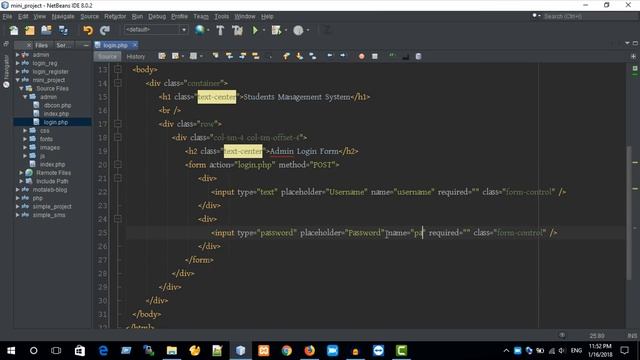Click the Profile Project circle icon
Viewport: 640px width, 360px height.
coord(298,30)
